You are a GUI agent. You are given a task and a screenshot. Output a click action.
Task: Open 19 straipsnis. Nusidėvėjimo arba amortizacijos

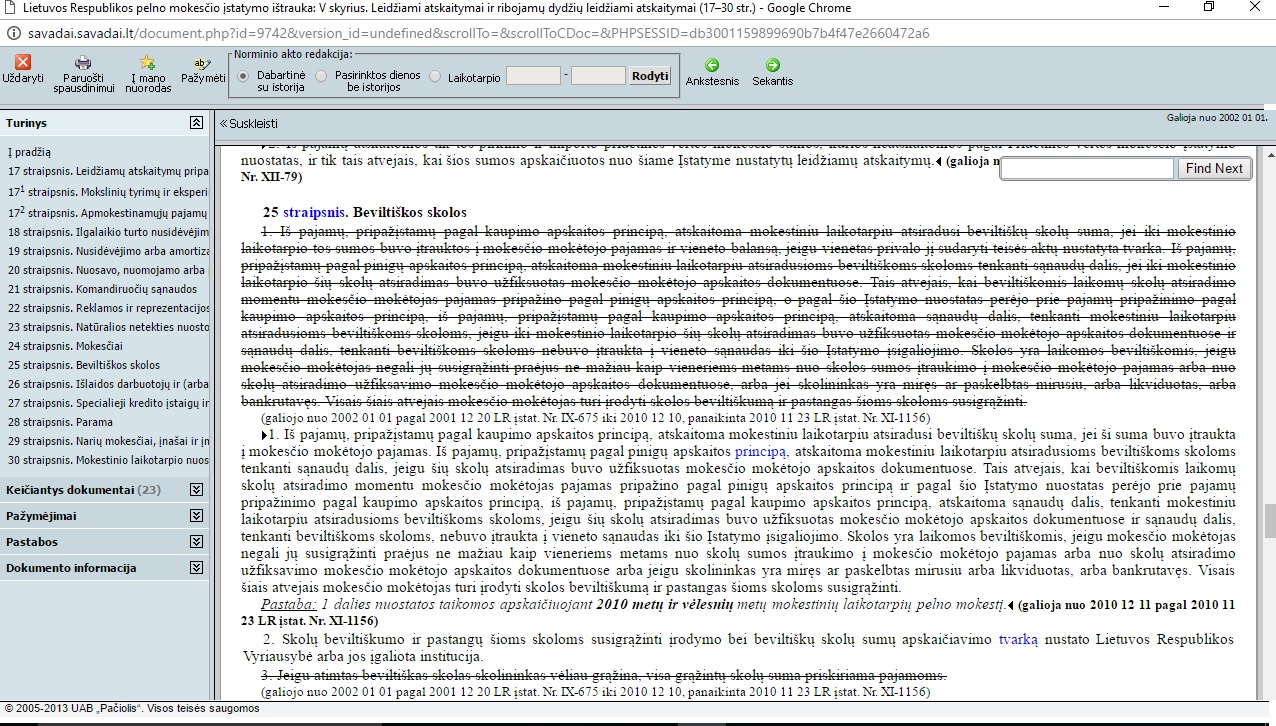point(108,251)
